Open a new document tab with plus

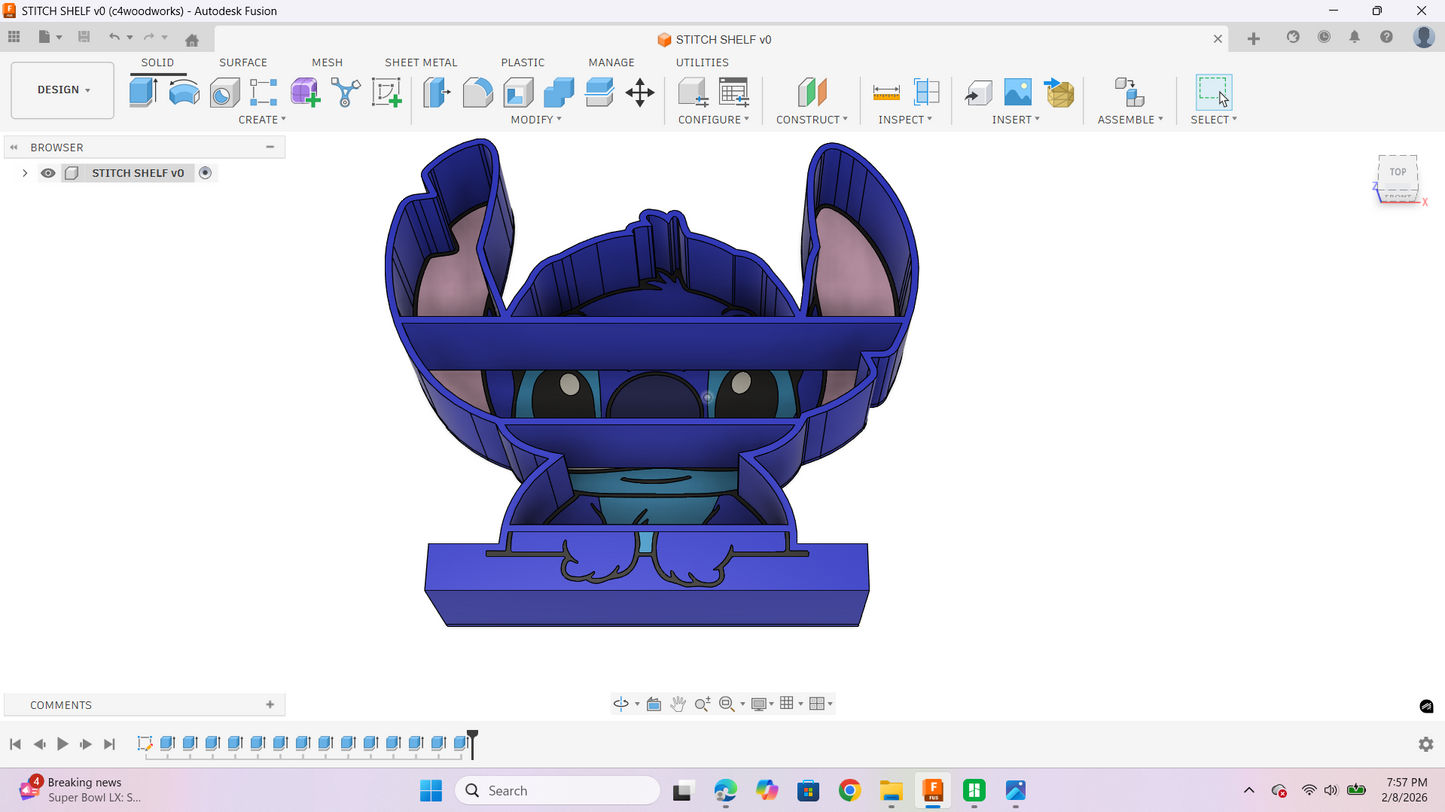pos(1254,39)
